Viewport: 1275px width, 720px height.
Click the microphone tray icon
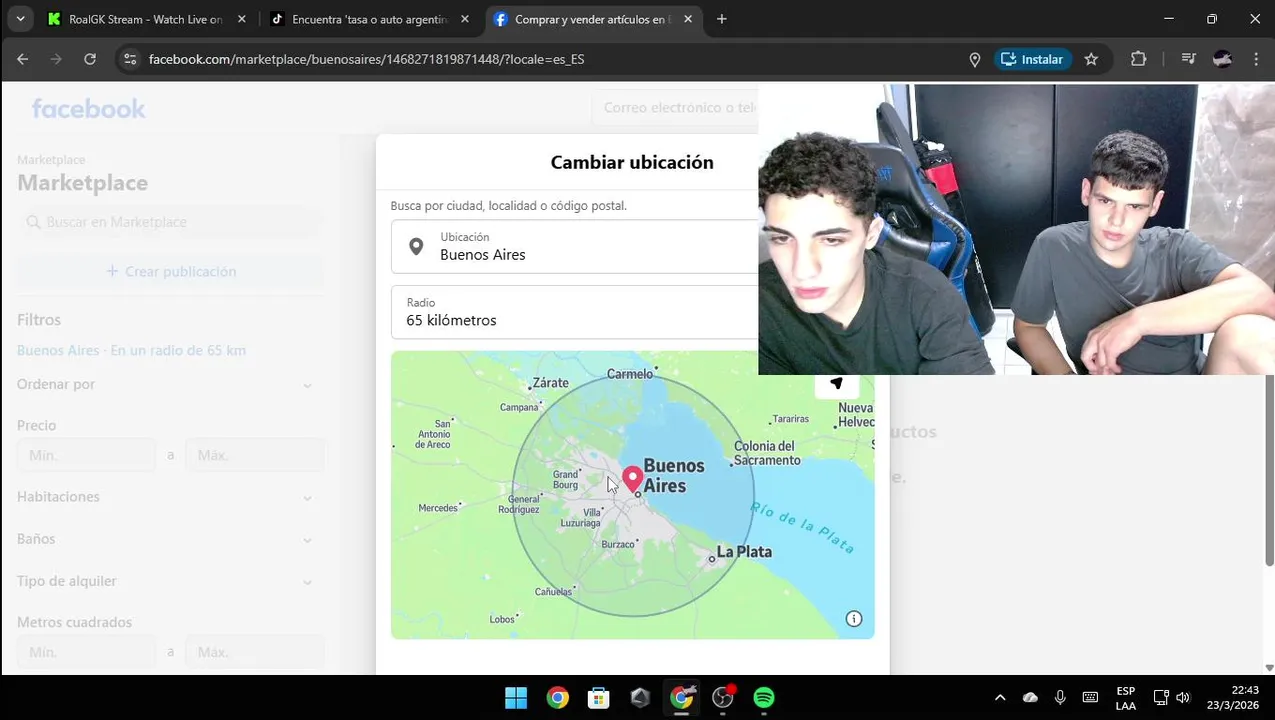click(x=1060, y=698)
